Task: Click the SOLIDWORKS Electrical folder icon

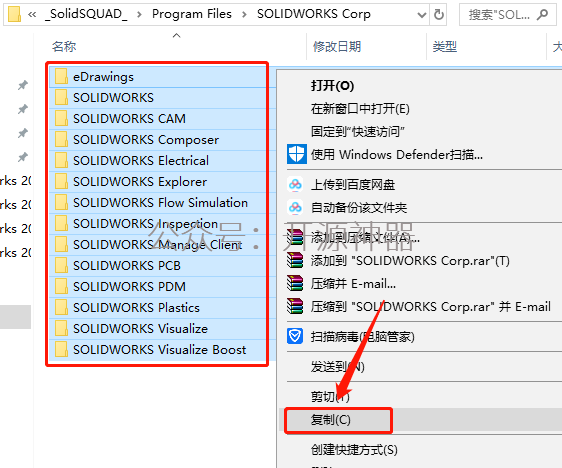Action: [61, 160]
